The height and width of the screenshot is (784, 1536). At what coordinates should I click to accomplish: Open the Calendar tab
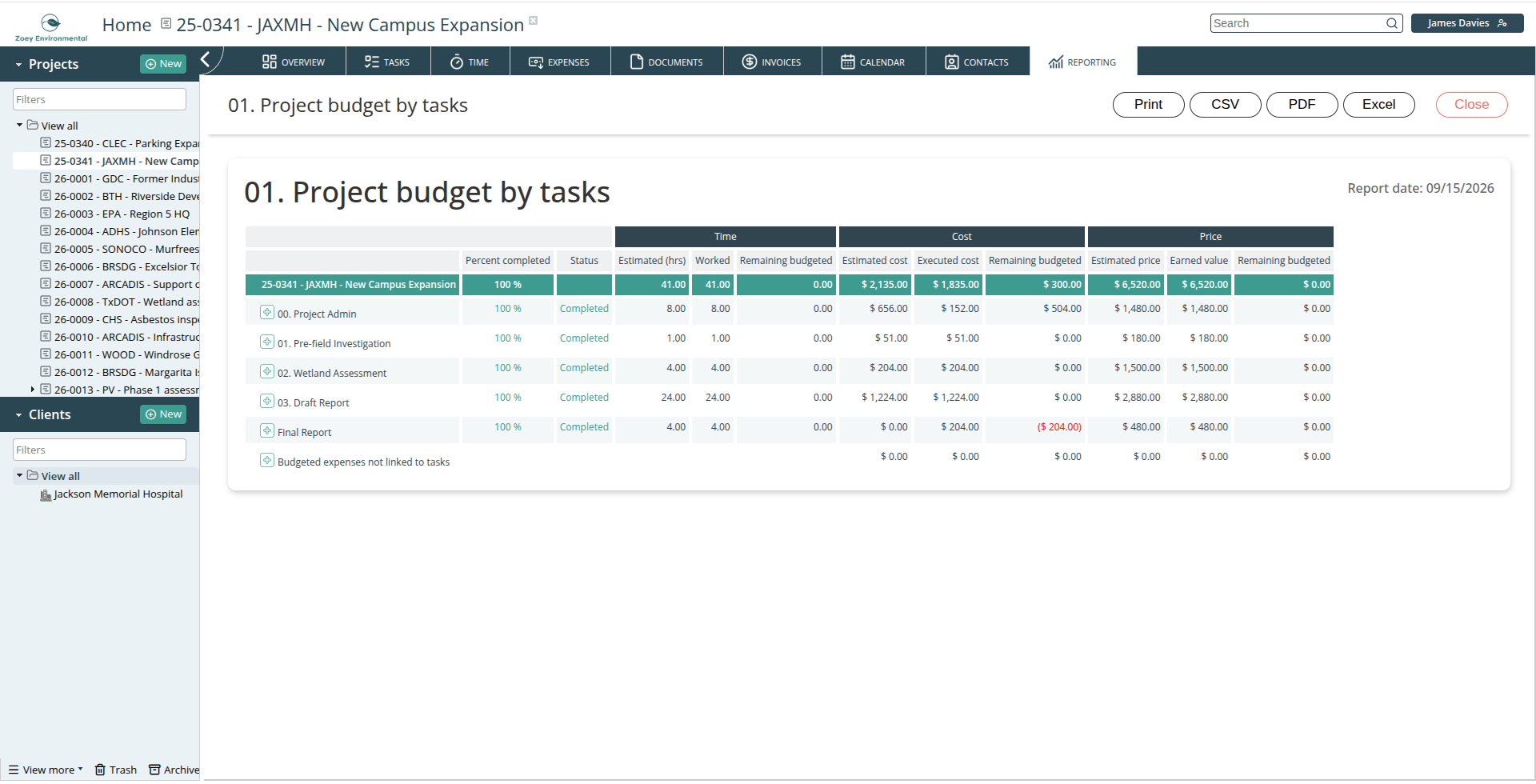tap(874, 62)
